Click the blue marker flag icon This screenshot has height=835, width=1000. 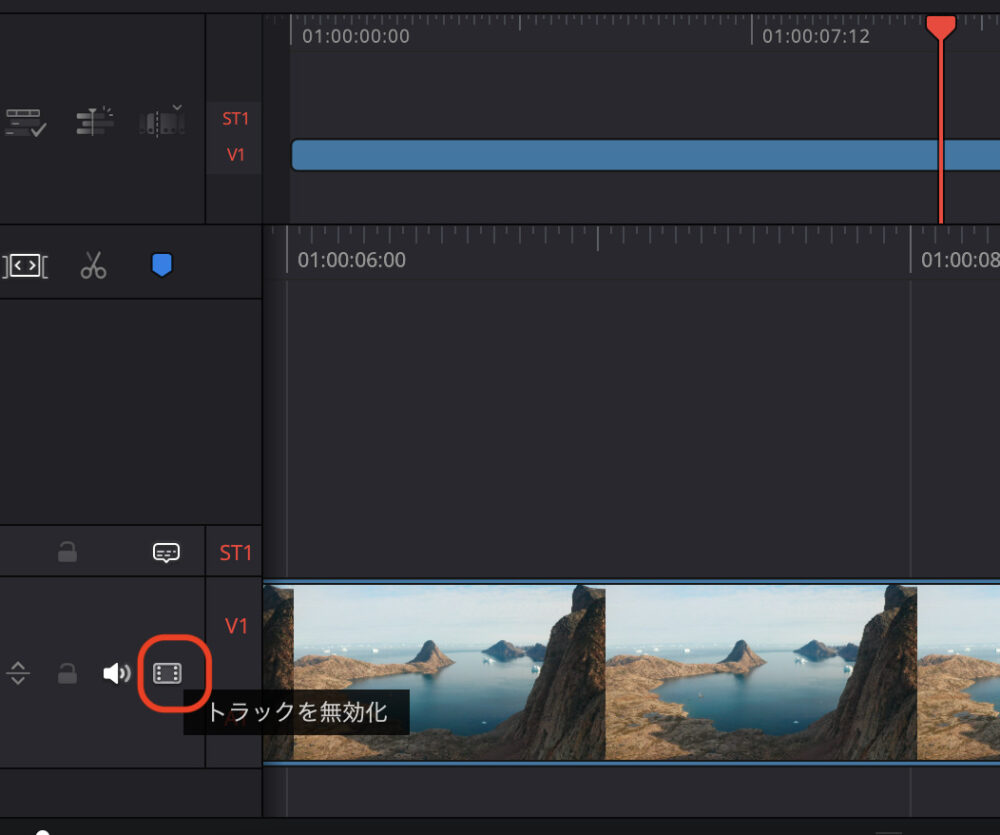click(x=160, y=264)
